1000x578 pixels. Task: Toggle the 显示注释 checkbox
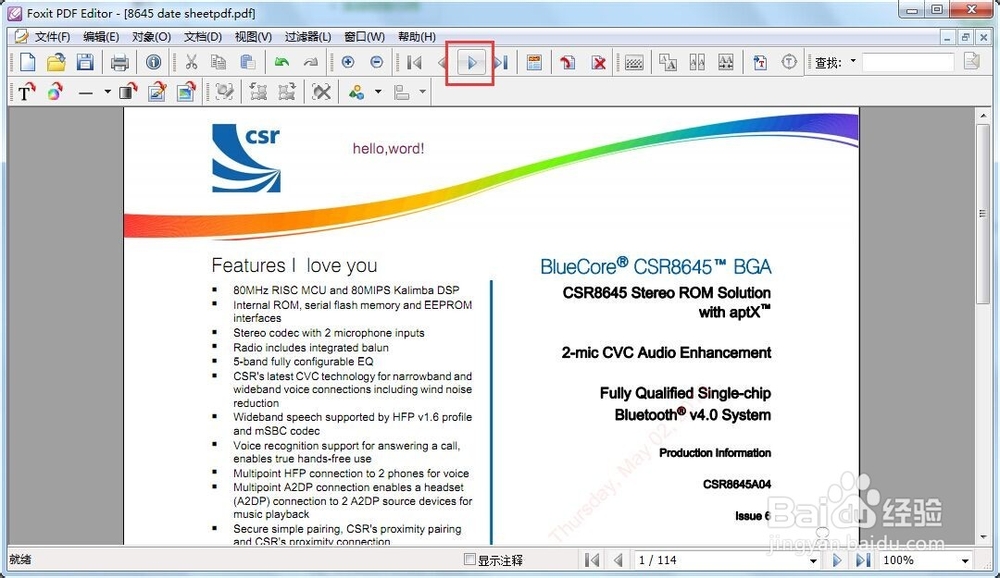pyautogui.click(x=470, y=559)
